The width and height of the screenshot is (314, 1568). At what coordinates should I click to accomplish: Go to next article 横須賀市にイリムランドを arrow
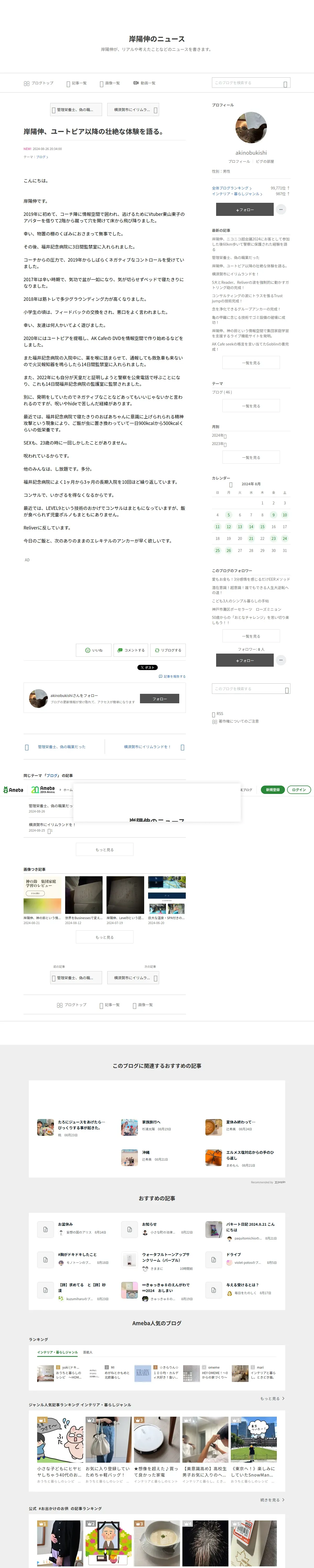pos(182,747)
